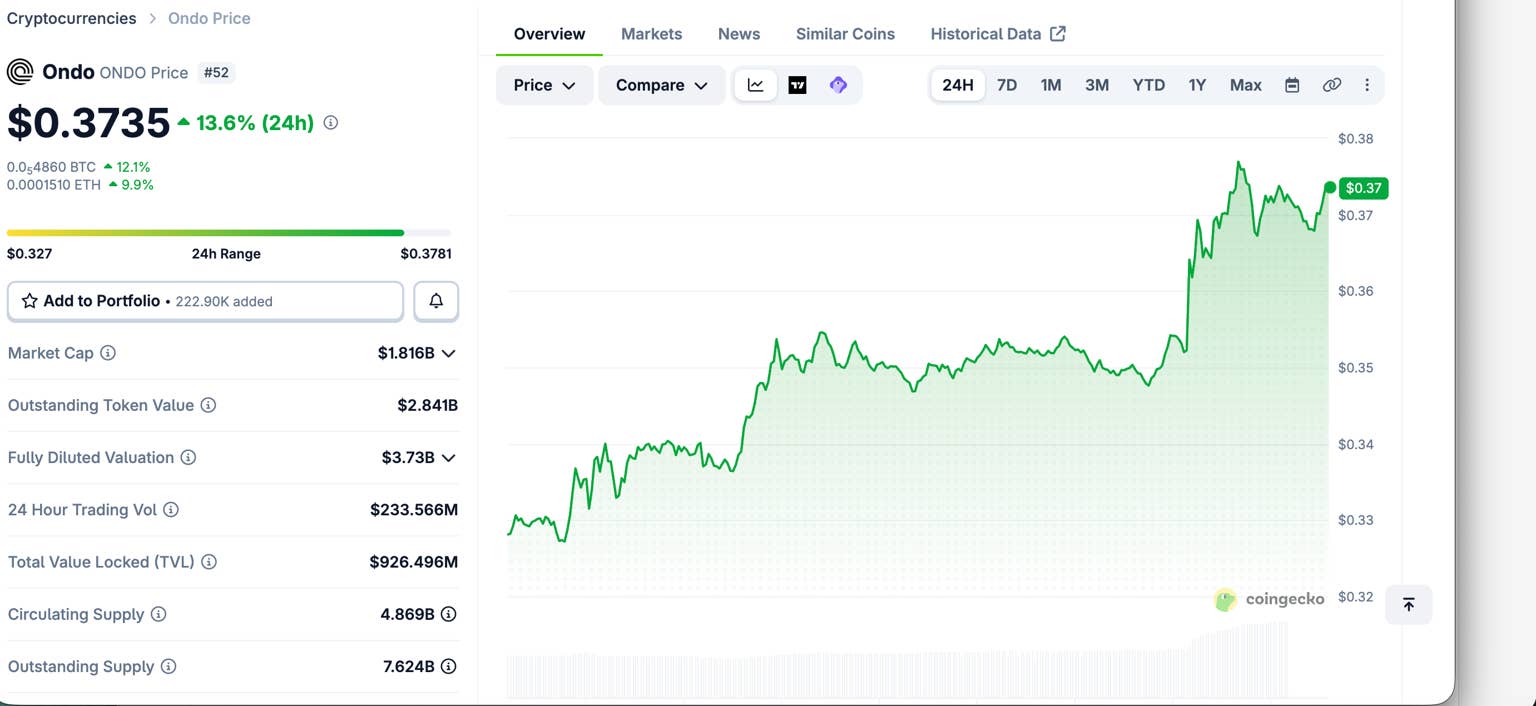Select the purple diamond chart icon

(x=838, y=85)
